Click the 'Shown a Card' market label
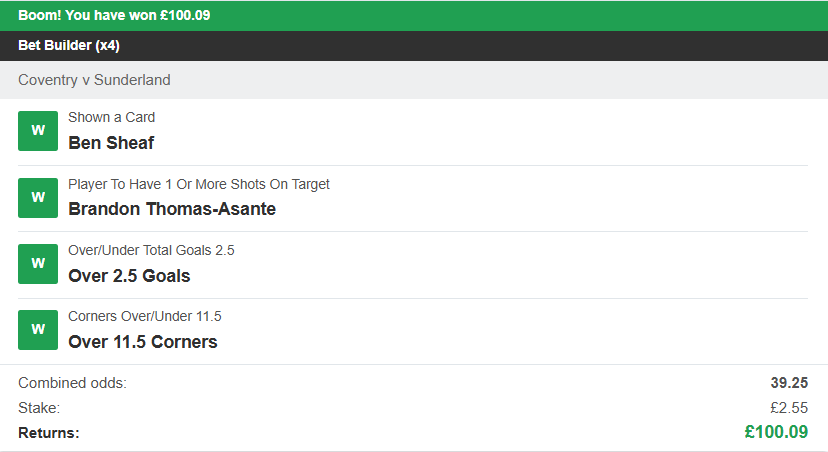The width and height of the screenshot is (828, 452). 111,117
